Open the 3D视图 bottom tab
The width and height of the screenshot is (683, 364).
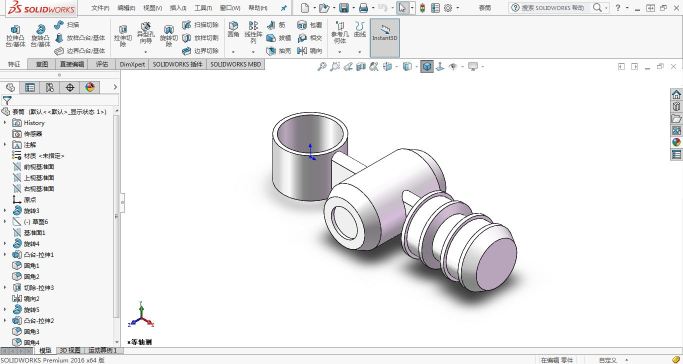69,350
